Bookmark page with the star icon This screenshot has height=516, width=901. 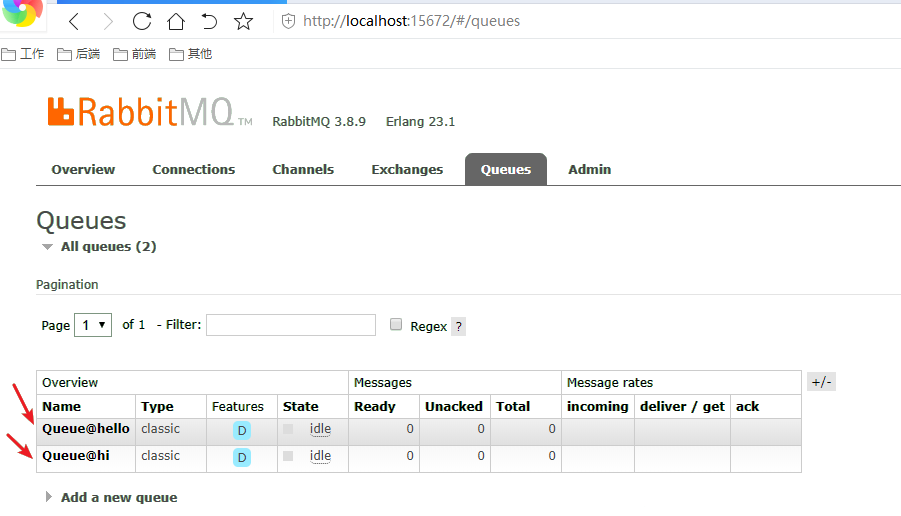pos(243,21)
